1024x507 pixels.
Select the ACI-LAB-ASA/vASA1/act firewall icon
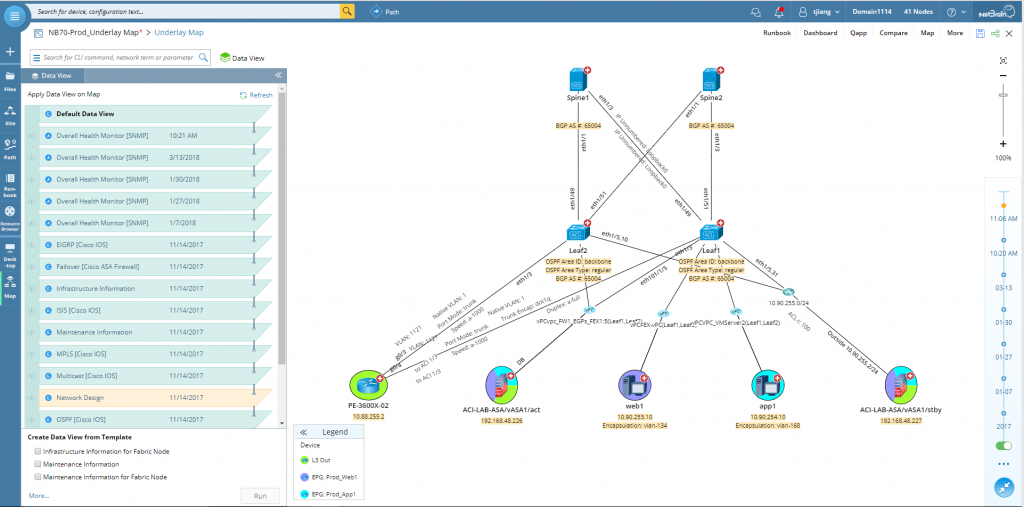pos(501,385)
